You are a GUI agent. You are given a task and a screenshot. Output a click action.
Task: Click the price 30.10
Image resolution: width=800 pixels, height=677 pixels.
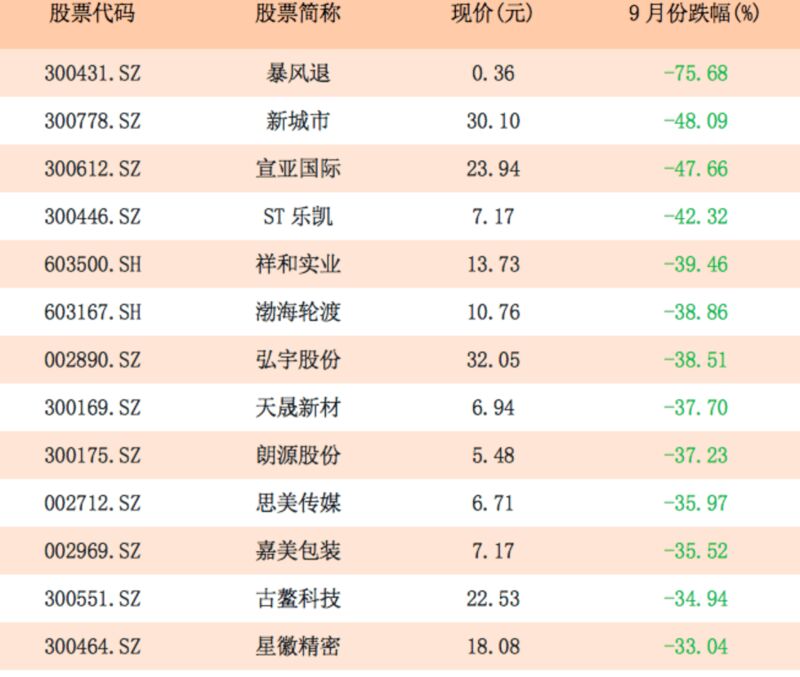coord(493,121)
